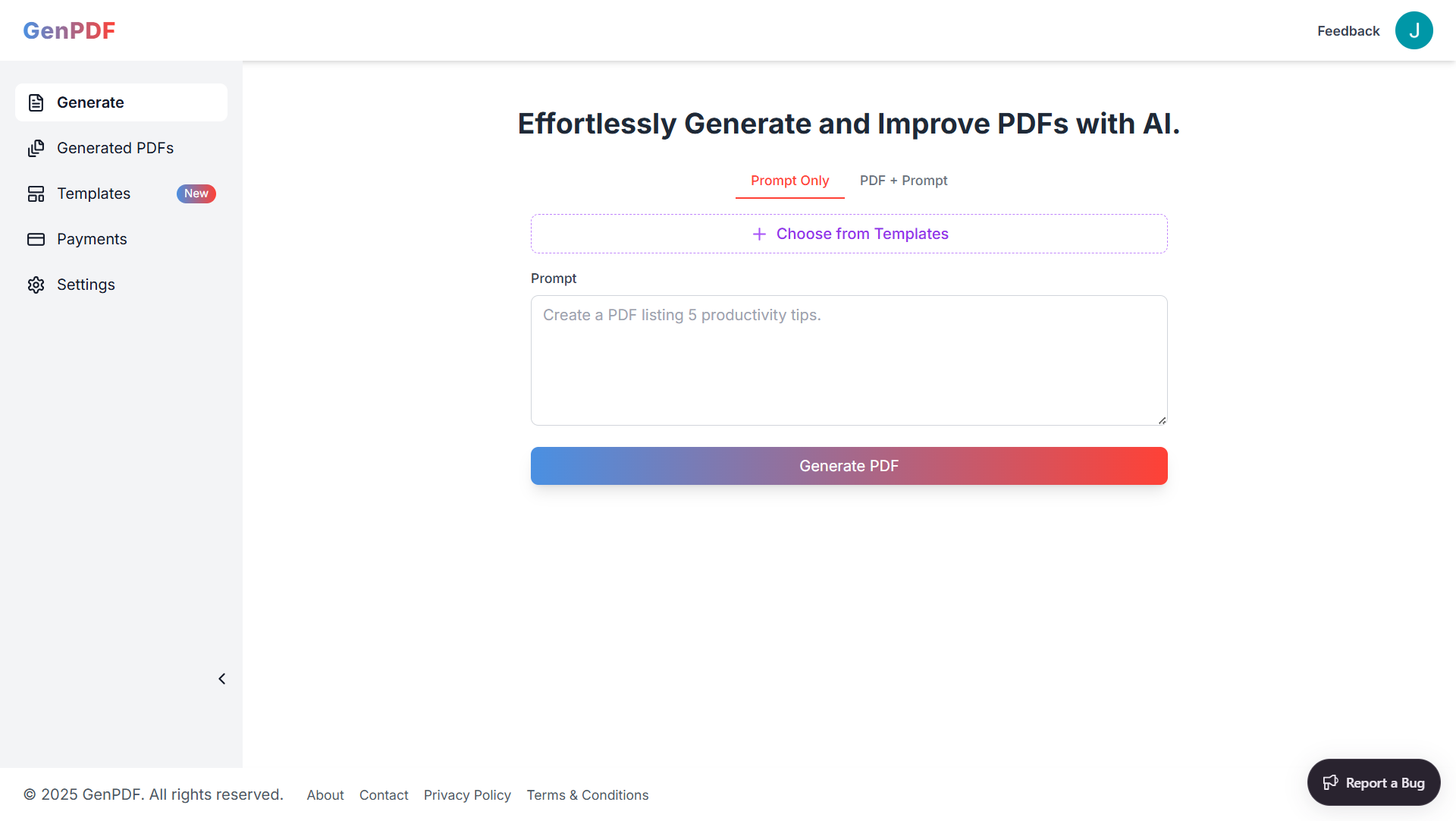Switch to the PDF + Prompt tab
Viewport: 1456px width, 821px height.
tap(903, 181)
